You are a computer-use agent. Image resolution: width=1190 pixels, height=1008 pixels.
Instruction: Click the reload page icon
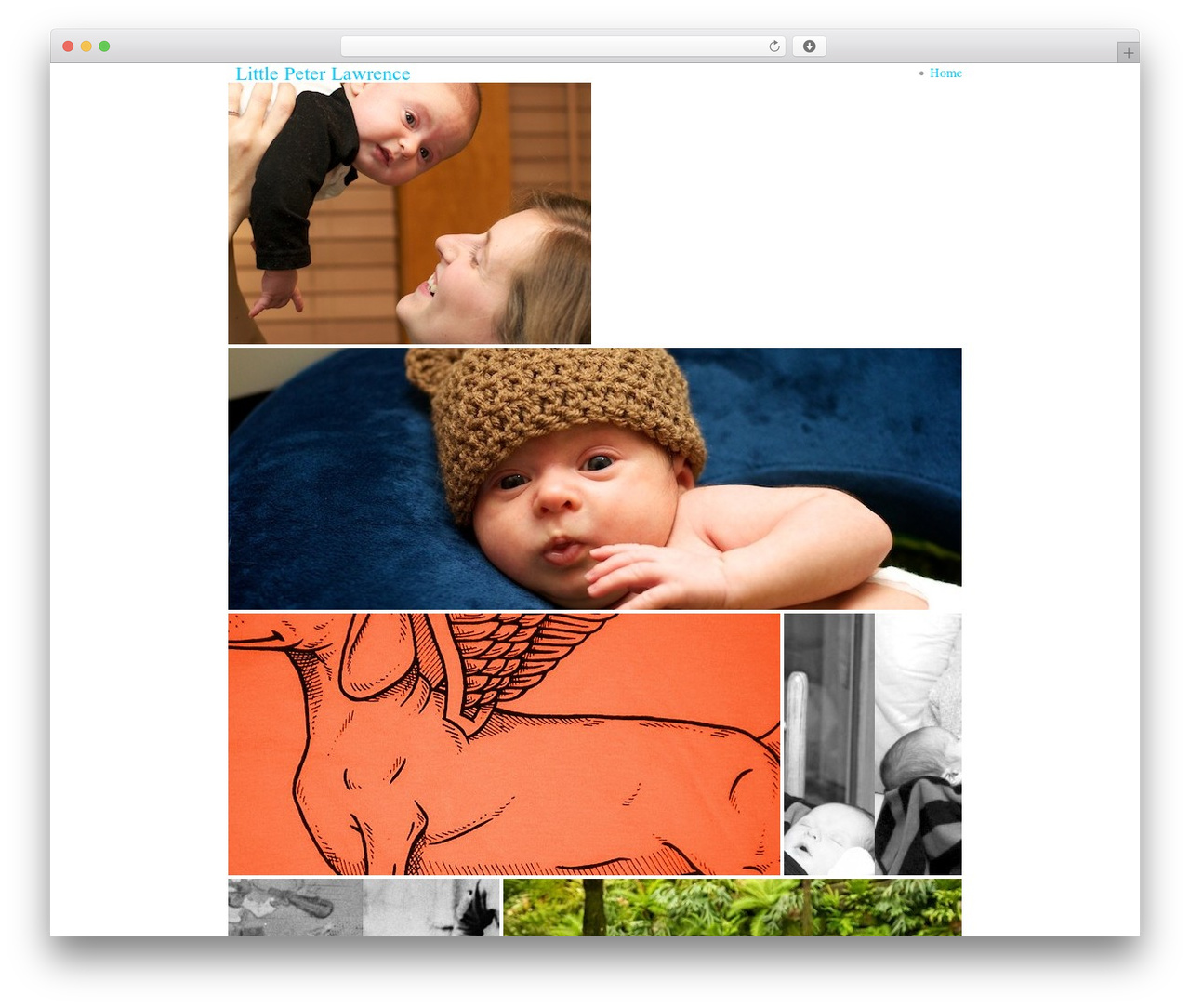point(774,46)
